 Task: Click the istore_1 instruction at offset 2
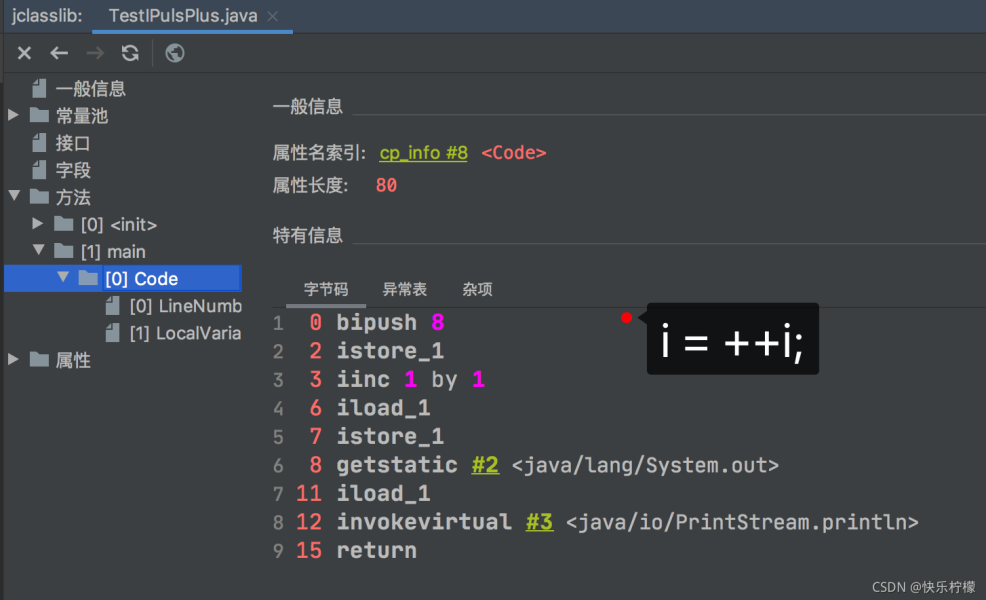(x=390, y=351)
